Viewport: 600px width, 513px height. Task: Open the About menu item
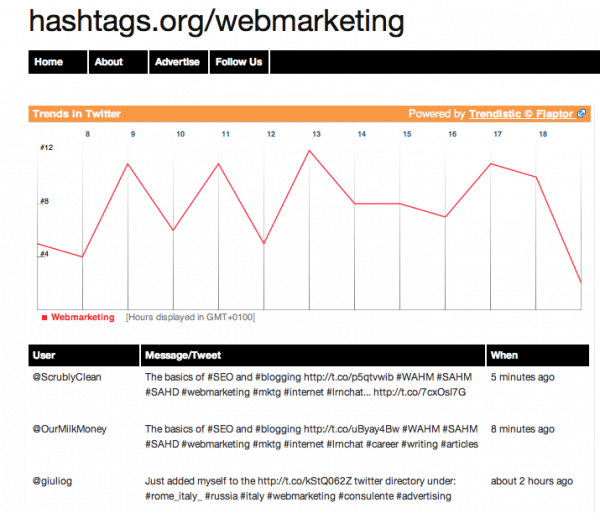tap(118, 62)
